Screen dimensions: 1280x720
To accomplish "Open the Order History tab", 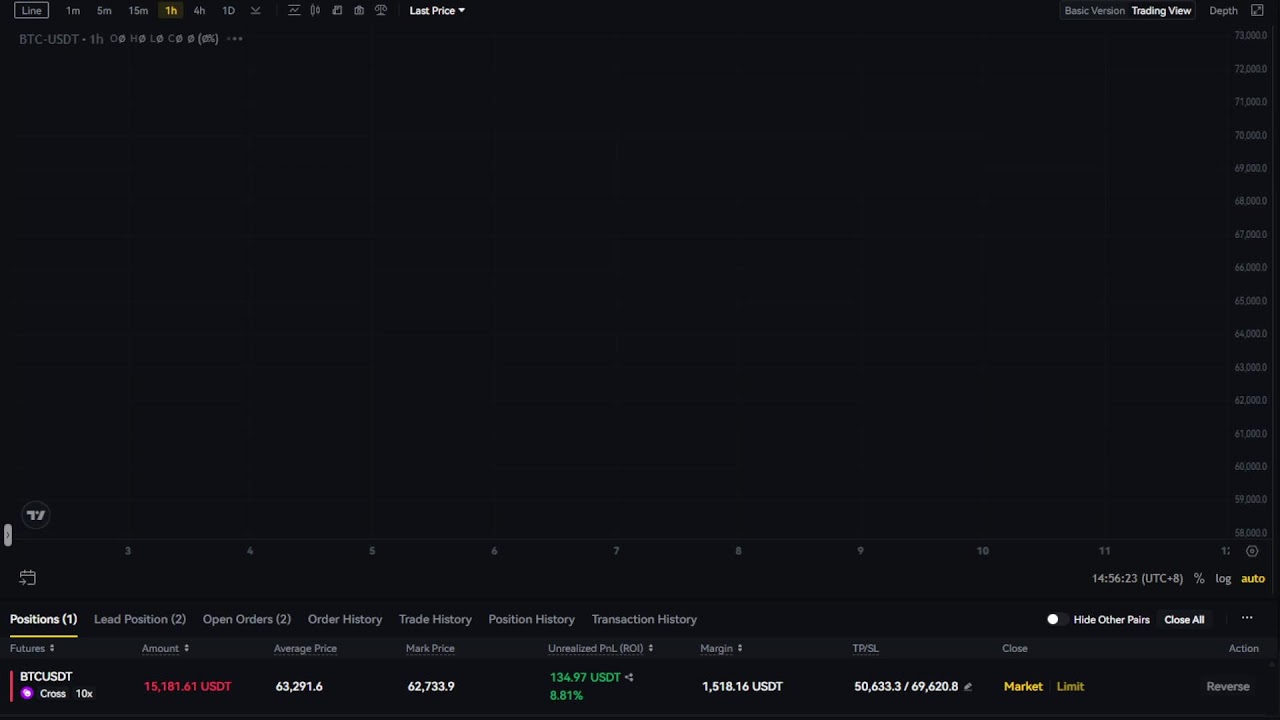I will pos(345,619).
